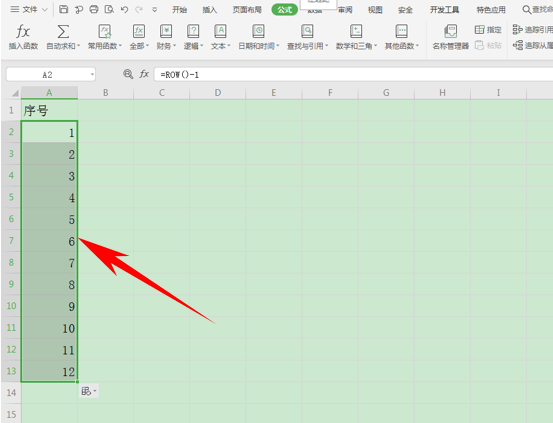This screenshot has width=553, height=423.
Task: Open the Logical functions icon
Action: (x=193, y=31)
